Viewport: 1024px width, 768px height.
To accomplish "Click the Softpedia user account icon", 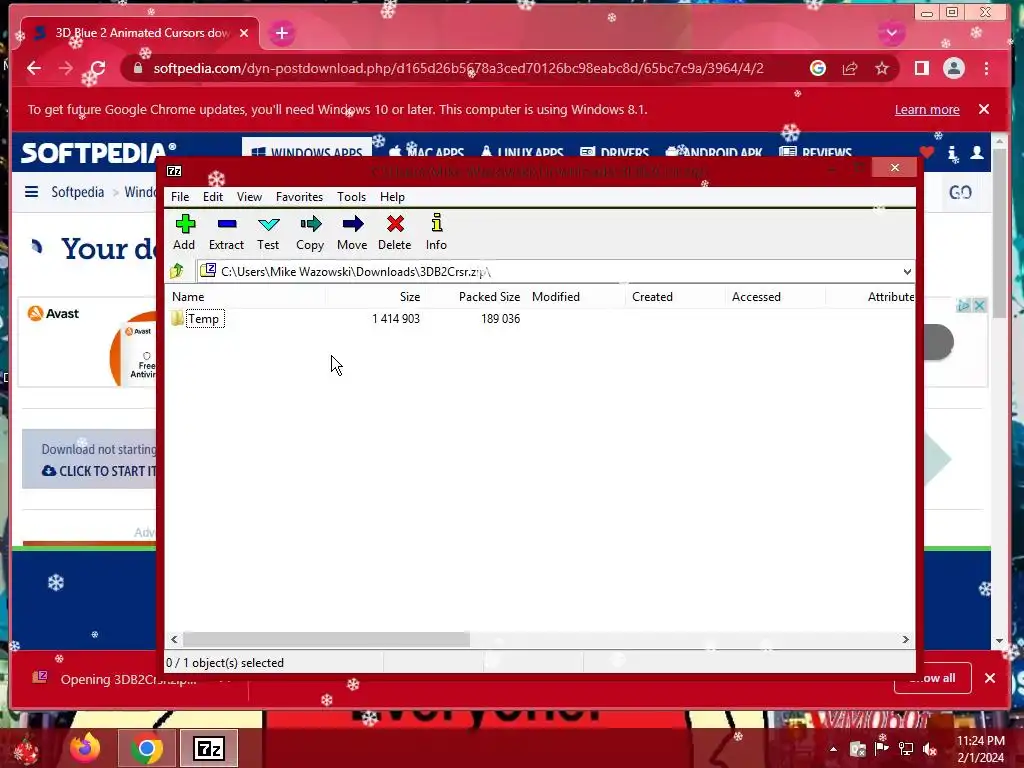I will 977,153.
